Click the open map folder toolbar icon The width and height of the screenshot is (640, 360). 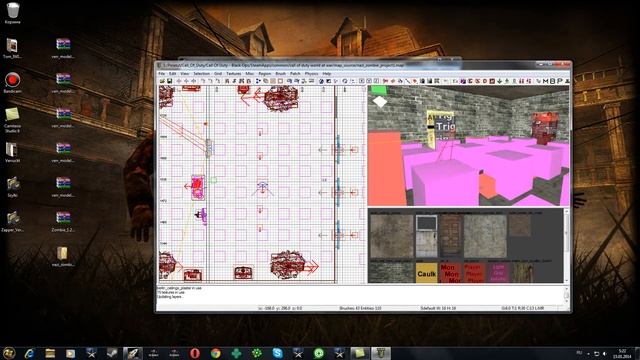(x=162, y=81)
